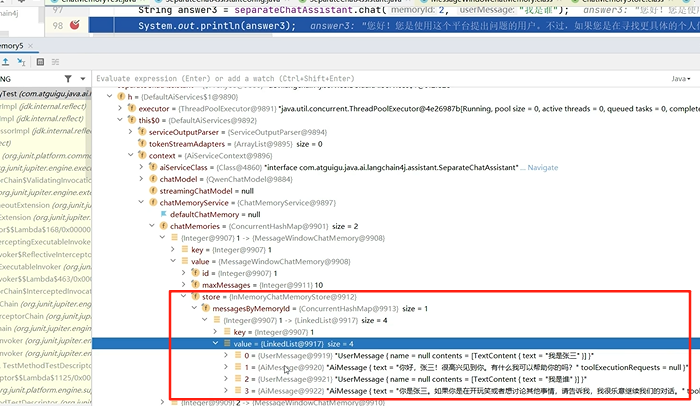Click the Navigate link for aiServiceClass
This screenshot has height=406, width=700.
[x=542, y=167]
